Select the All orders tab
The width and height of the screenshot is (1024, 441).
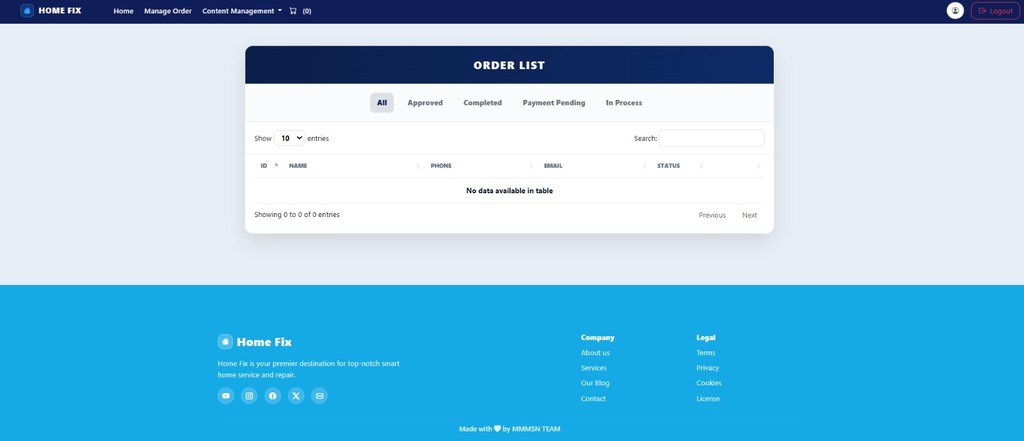[382, 103]
